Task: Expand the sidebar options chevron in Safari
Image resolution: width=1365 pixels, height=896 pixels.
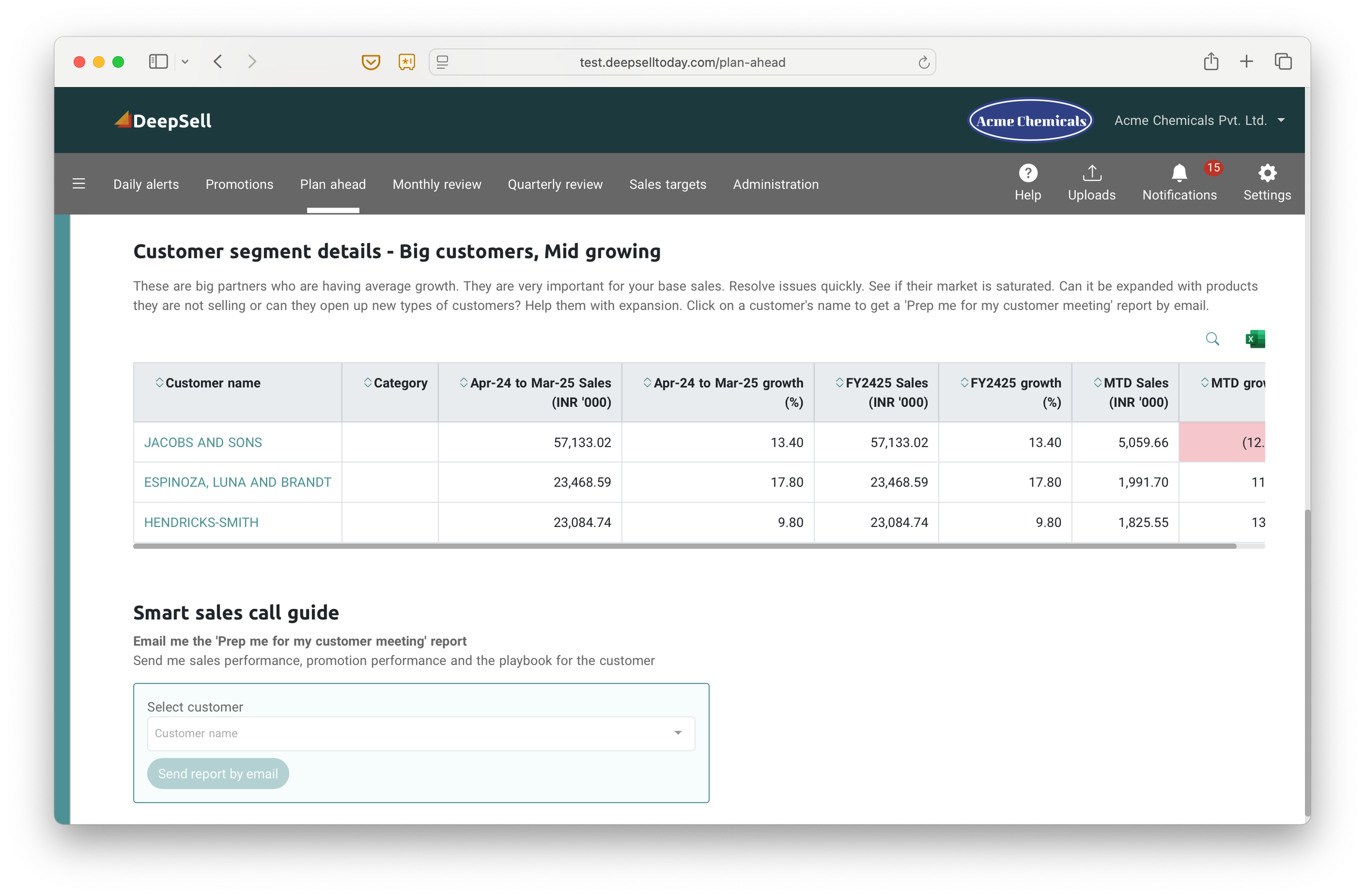Action: click(185, 62)
